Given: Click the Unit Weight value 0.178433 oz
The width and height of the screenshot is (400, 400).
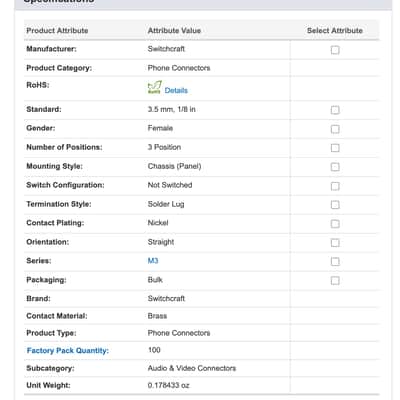Looking at the screenshot, I should [x=169, y=385].
